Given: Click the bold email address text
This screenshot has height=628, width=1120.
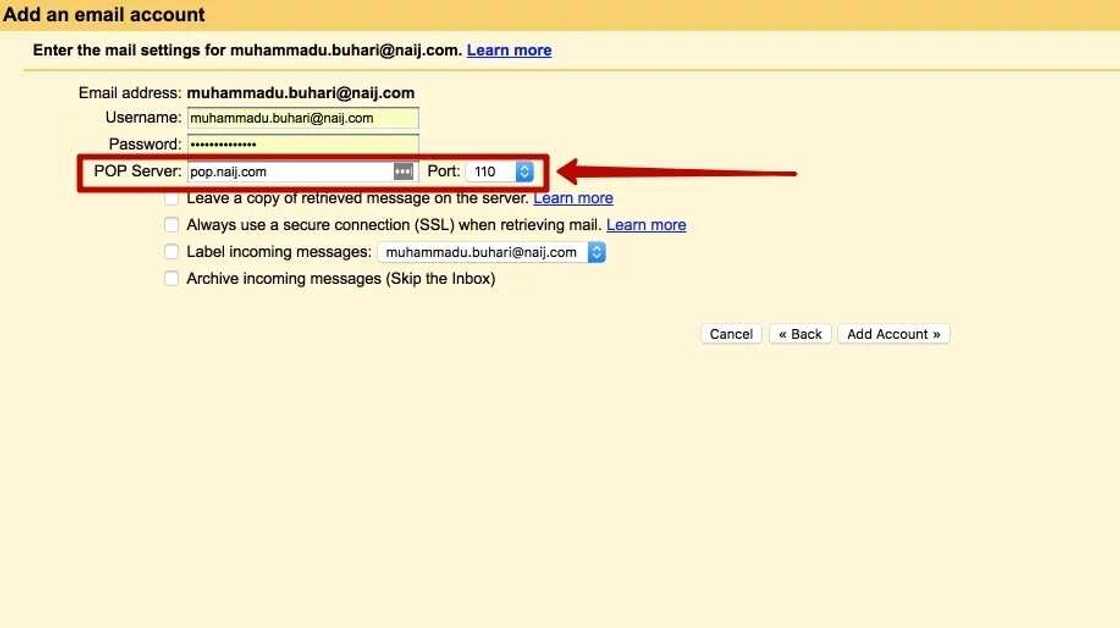Looking at the screenshot, I should (x=300, y=93).
